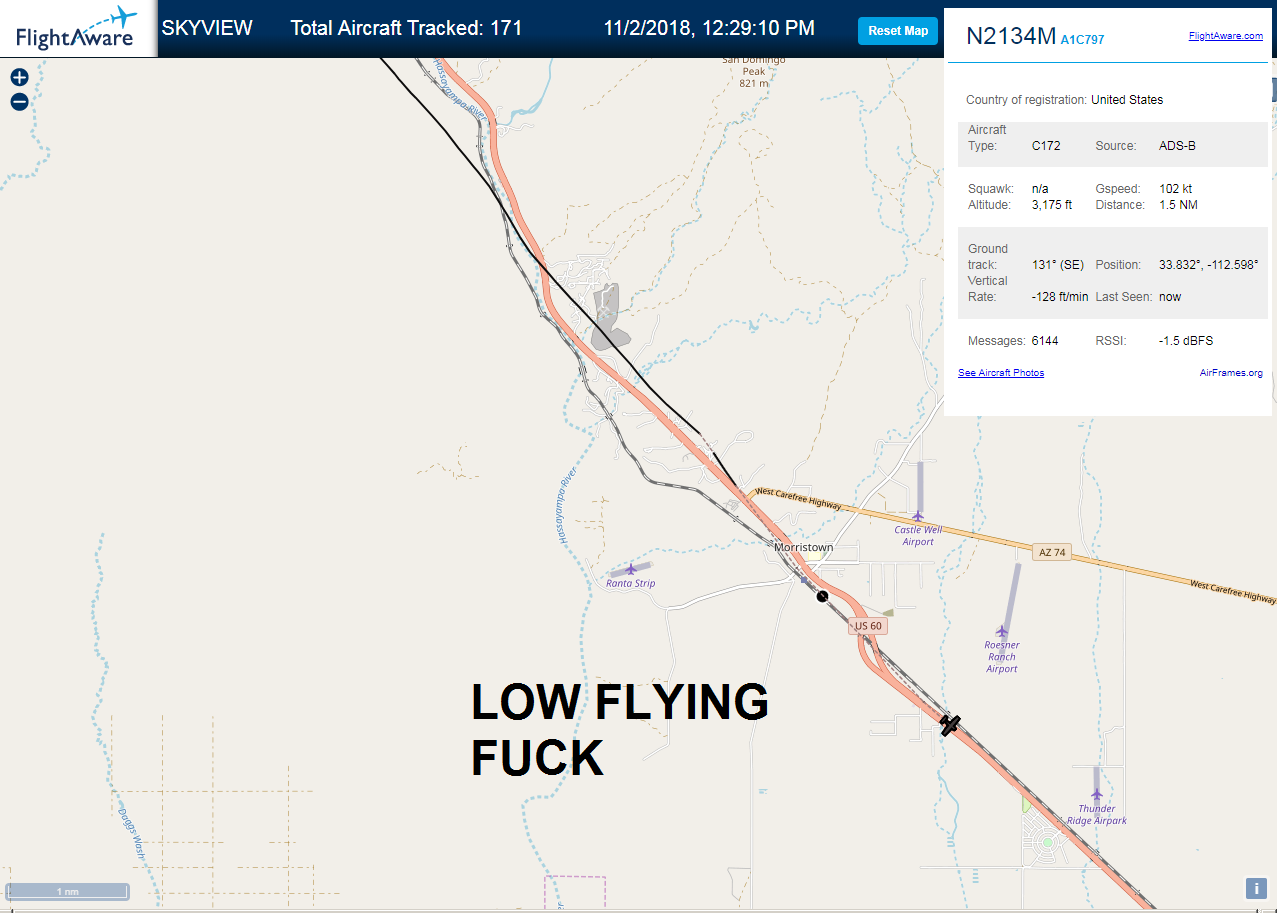The image size is (1277, 913).
Task: Click the N2134M aircraft registration title
Action: [x=1011, y=37]
